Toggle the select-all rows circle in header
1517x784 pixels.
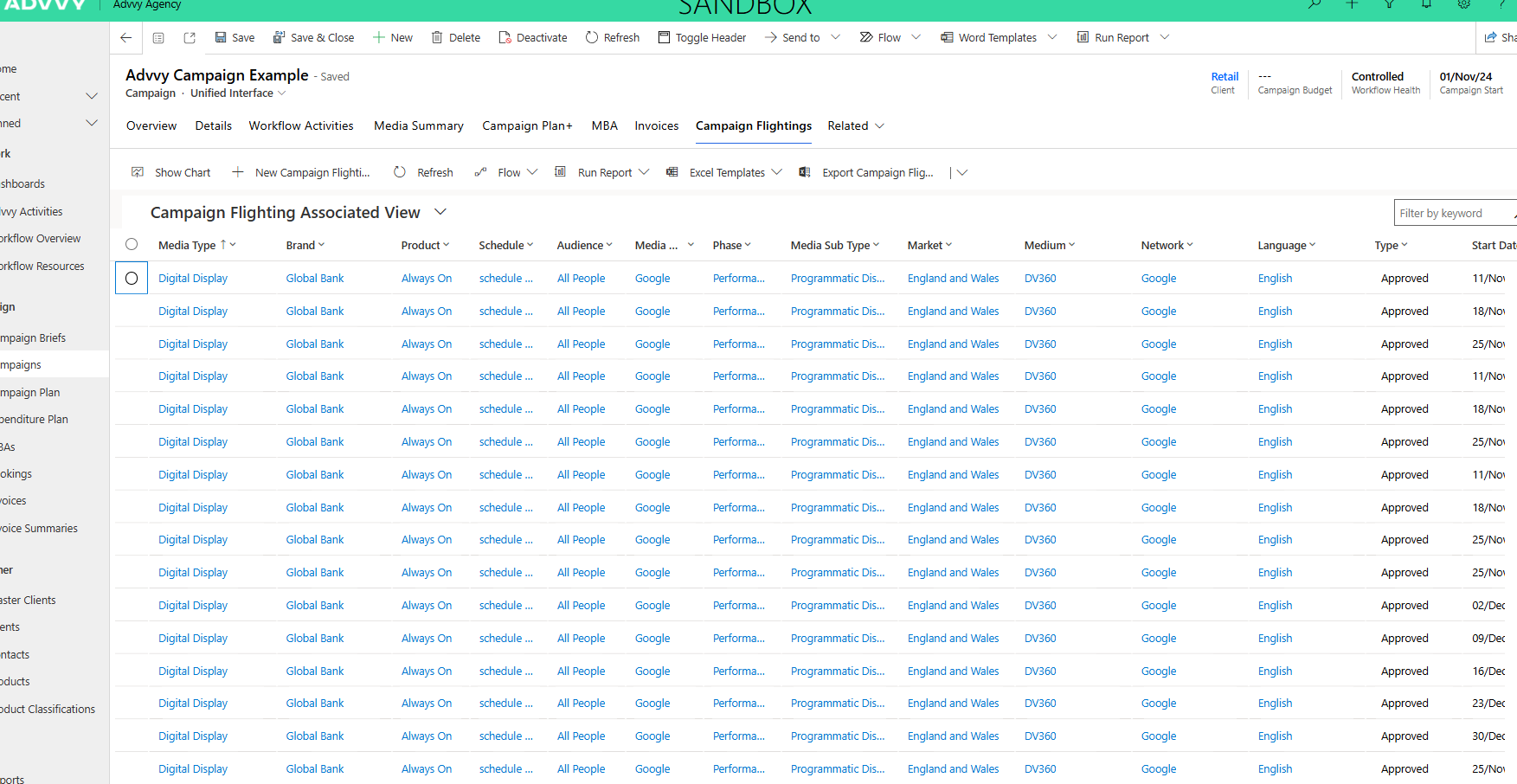click(x=132, y=245)
